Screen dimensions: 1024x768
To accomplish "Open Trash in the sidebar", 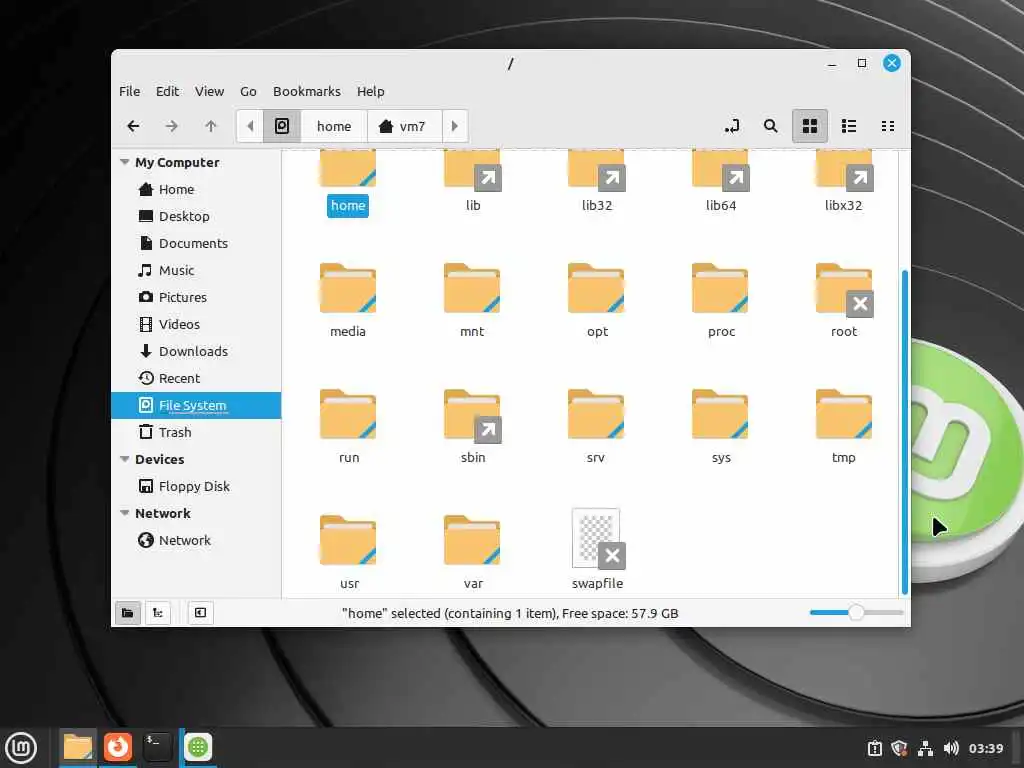I will coord(196,432).
